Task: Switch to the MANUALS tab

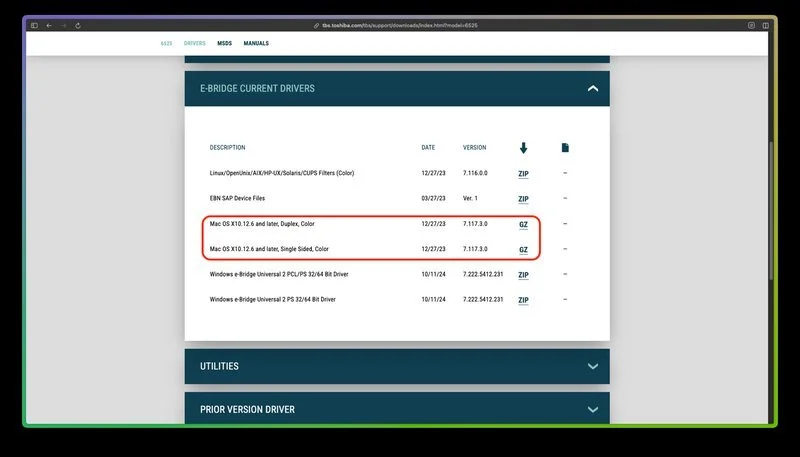Action: 256,43
